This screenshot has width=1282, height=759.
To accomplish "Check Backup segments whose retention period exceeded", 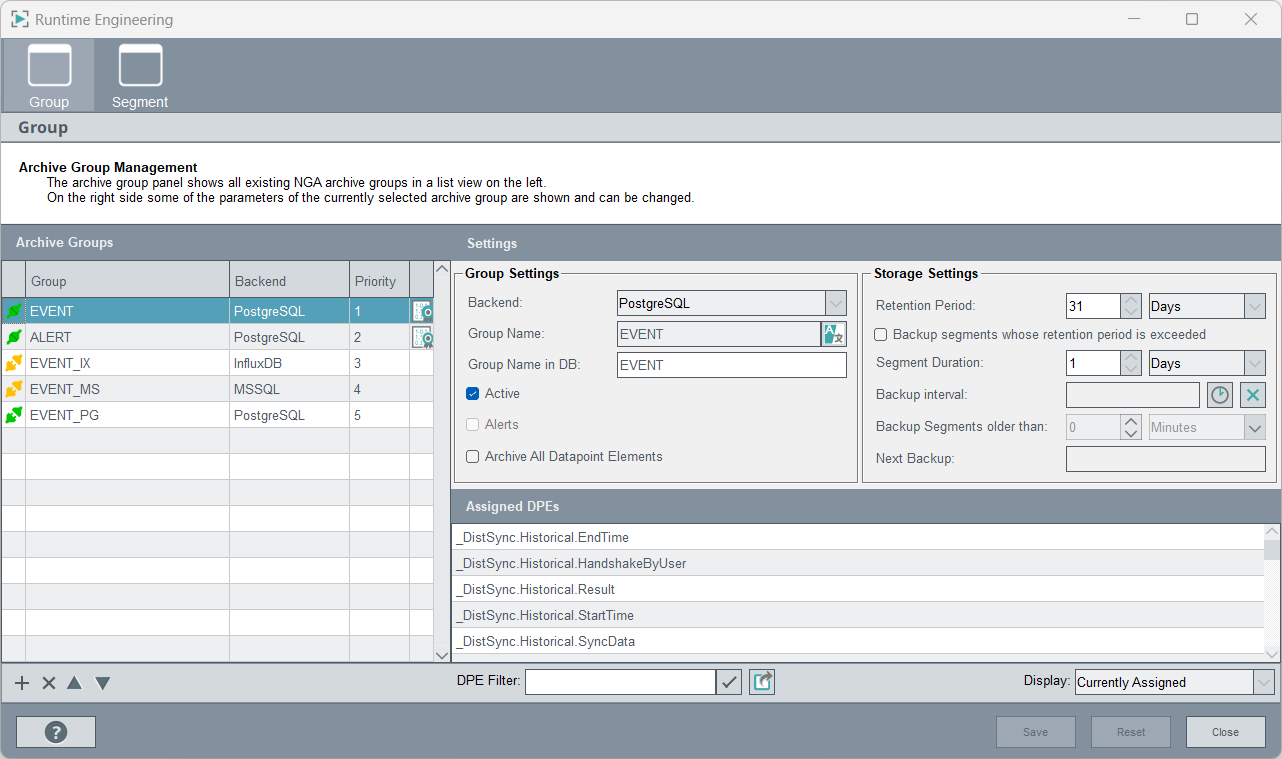I will tap(881, 335).
